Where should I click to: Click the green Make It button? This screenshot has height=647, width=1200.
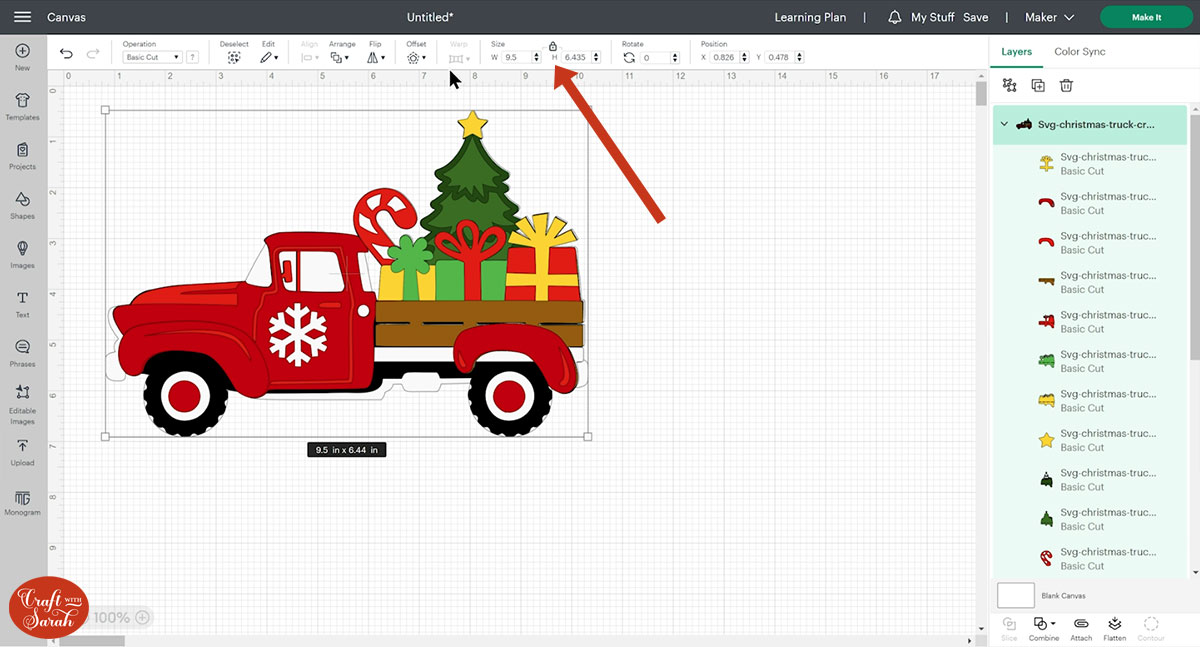tap(1146, 17)
